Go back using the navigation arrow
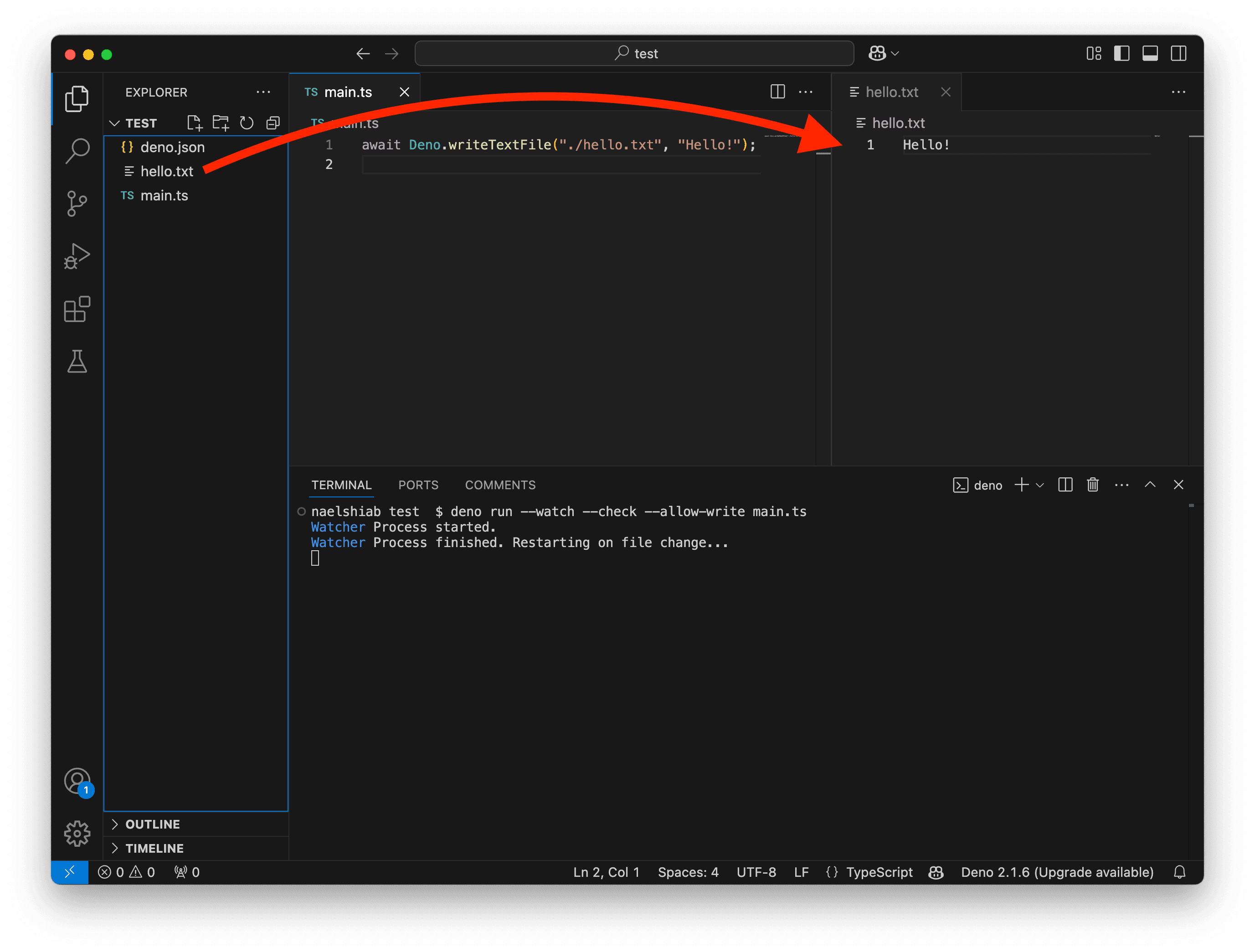This screenshot has width=1255, height=952. point(363,53)
